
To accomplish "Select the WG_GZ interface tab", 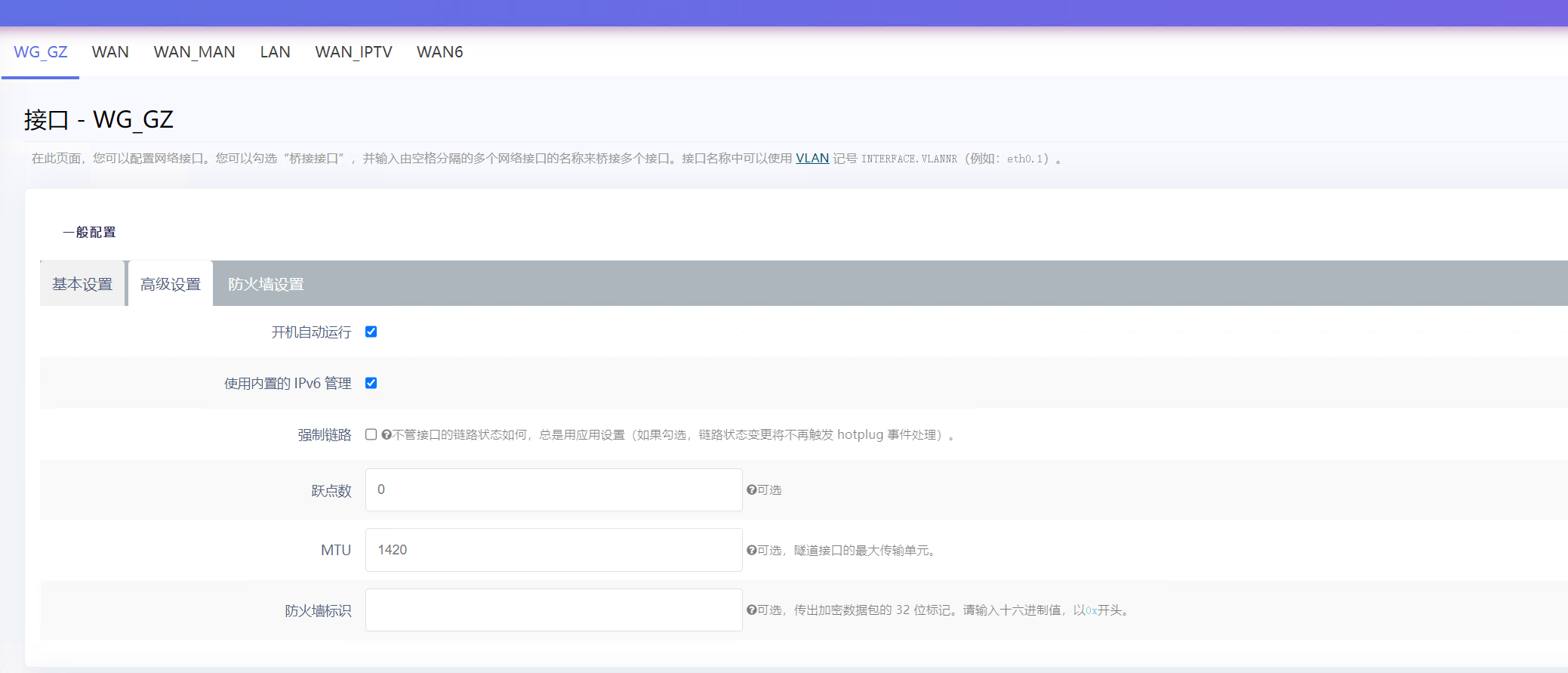I will (x=41, y=52).
